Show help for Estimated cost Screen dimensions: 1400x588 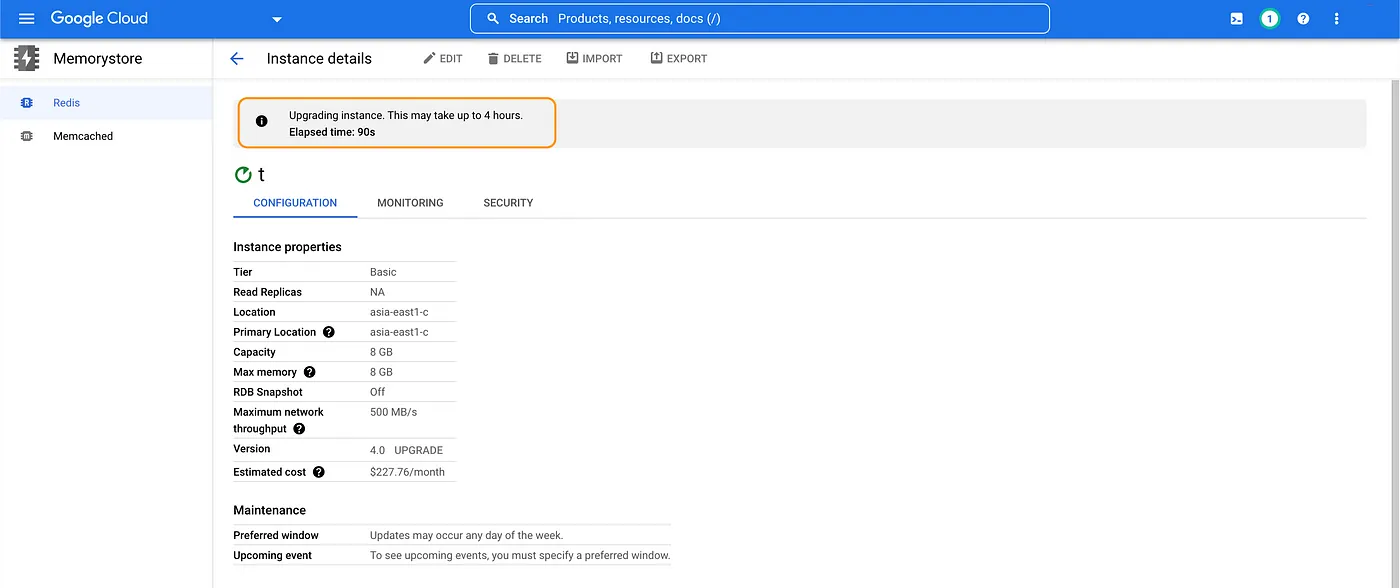click(x=319, y=472)
